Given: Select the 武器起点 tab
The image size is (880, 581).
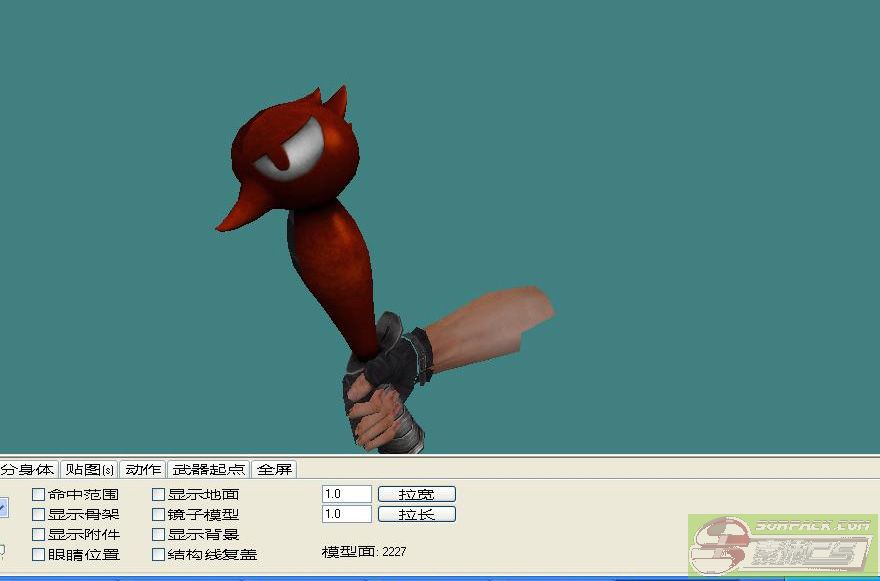Looking at the screenshot, I should (x=208, y=469).
